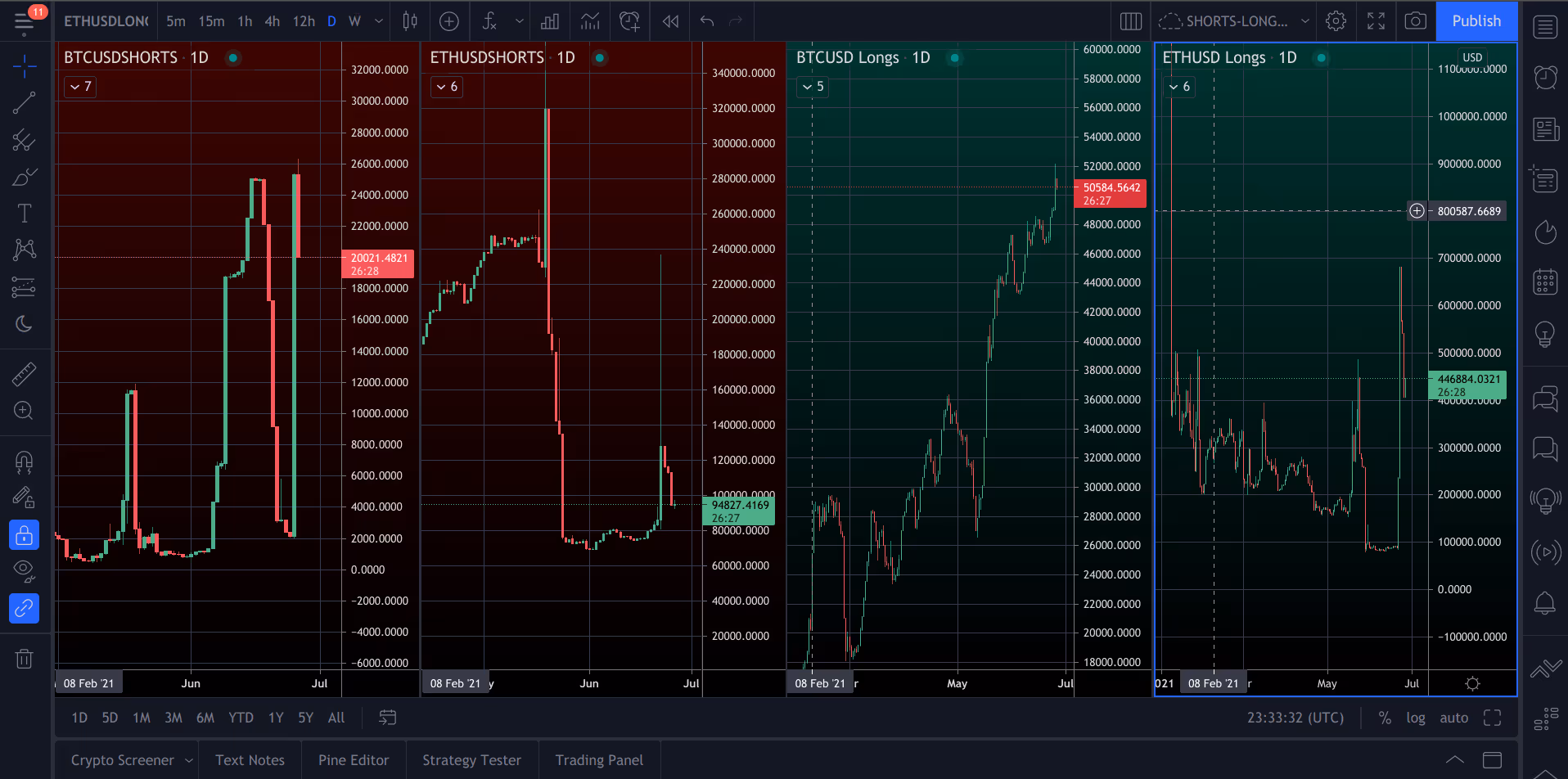Click the trash remove drawings icon
1568x779 pixels.
25,659
